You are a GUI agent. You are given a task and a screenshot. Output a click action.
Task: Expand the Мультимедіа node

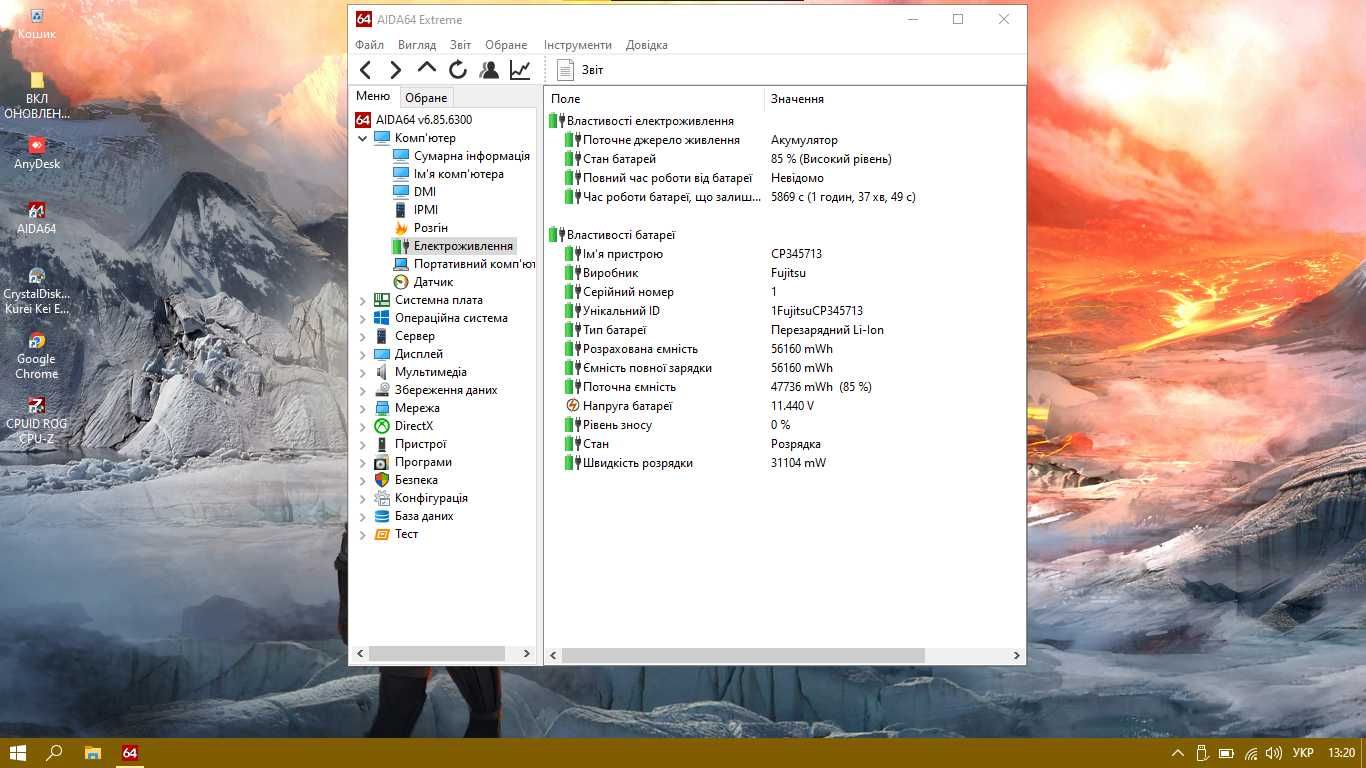363,372
